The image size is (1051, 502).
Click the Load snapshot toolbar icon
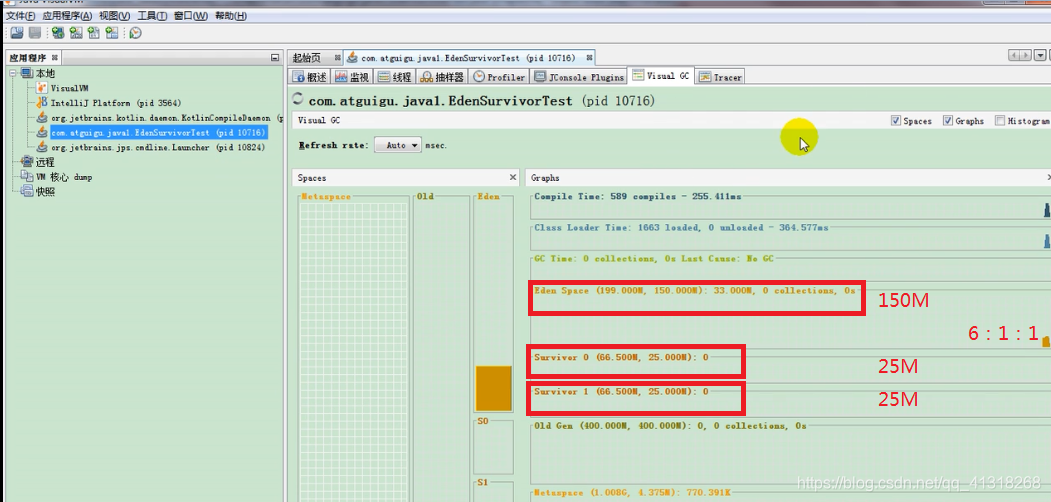tap(17, 32)
